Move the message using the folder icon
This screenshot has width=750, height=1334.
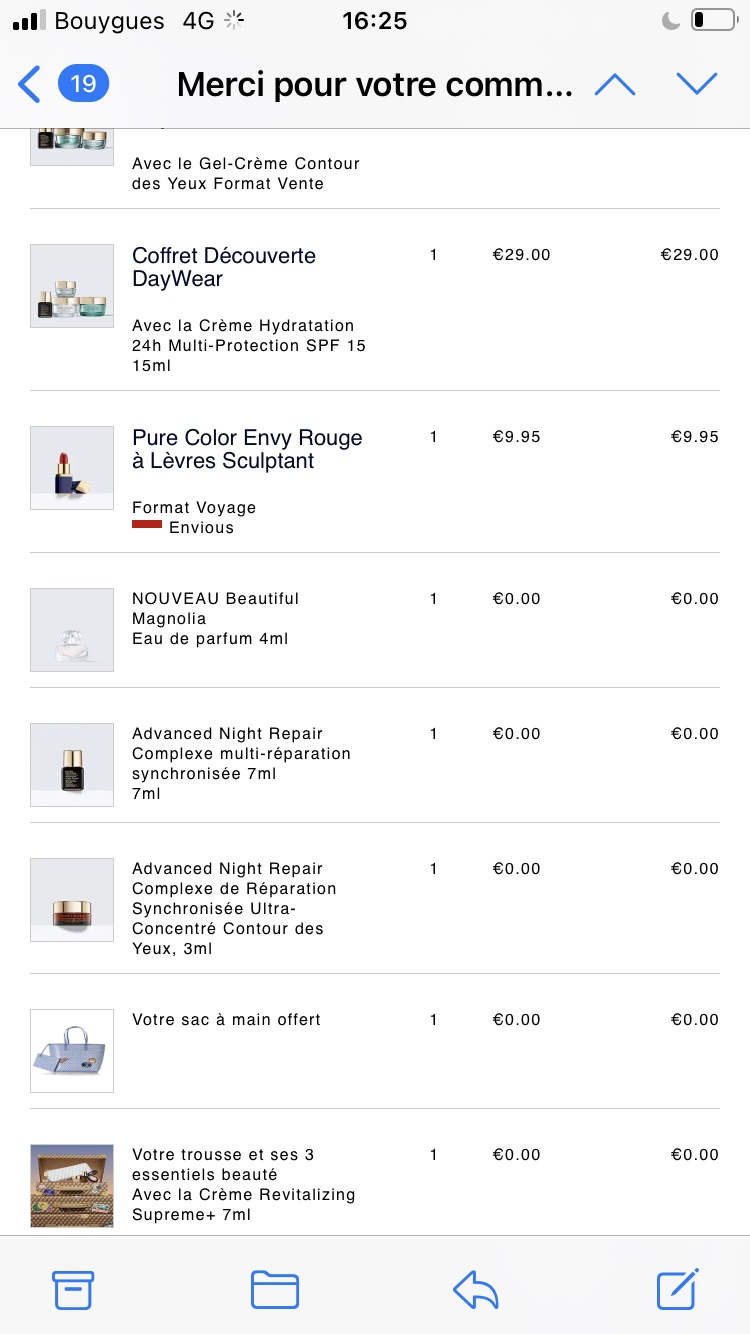275,1290
